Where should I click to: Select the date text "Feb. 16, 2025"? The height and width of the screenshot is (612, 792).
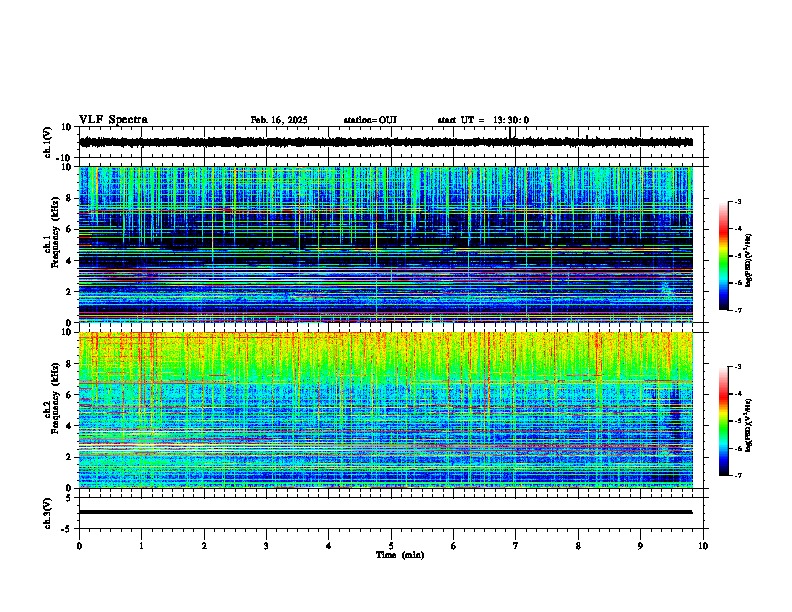click(279, 120)
